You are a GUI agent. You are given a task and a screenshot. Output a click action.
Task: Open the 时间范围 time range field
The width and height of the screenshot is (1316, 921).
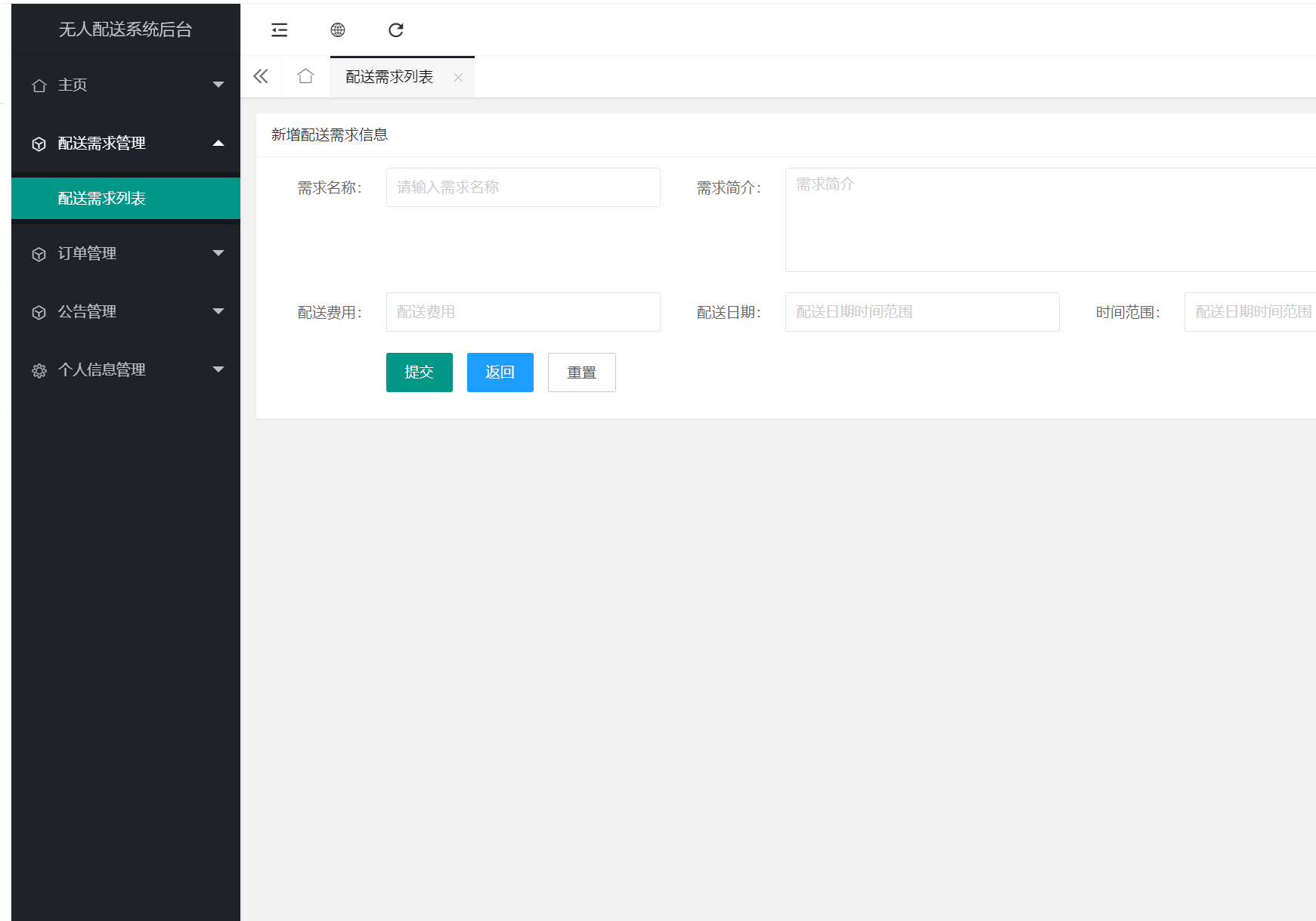(x=1250, y=312)
